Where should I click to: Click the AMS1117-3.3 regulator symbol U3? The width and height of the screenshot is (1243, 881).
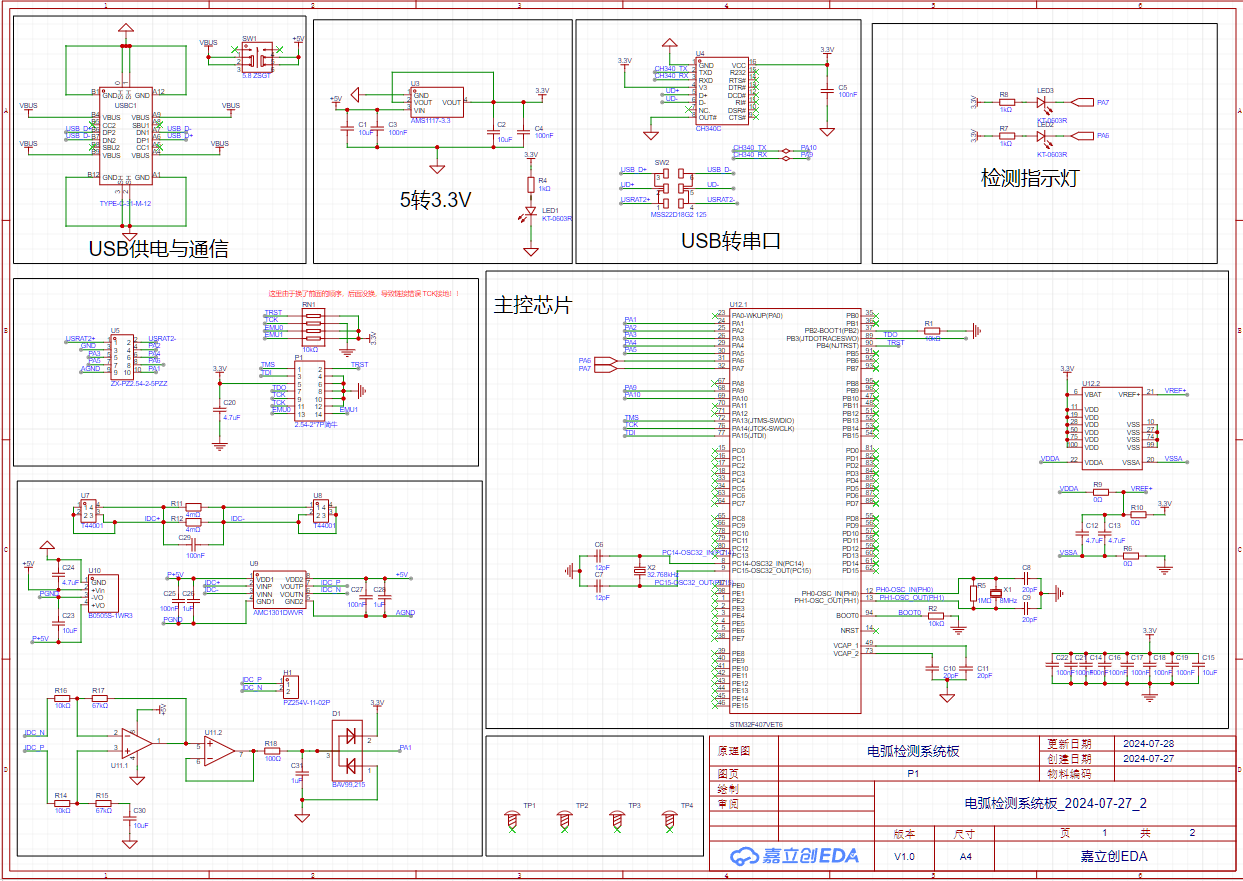click(437, 101)
